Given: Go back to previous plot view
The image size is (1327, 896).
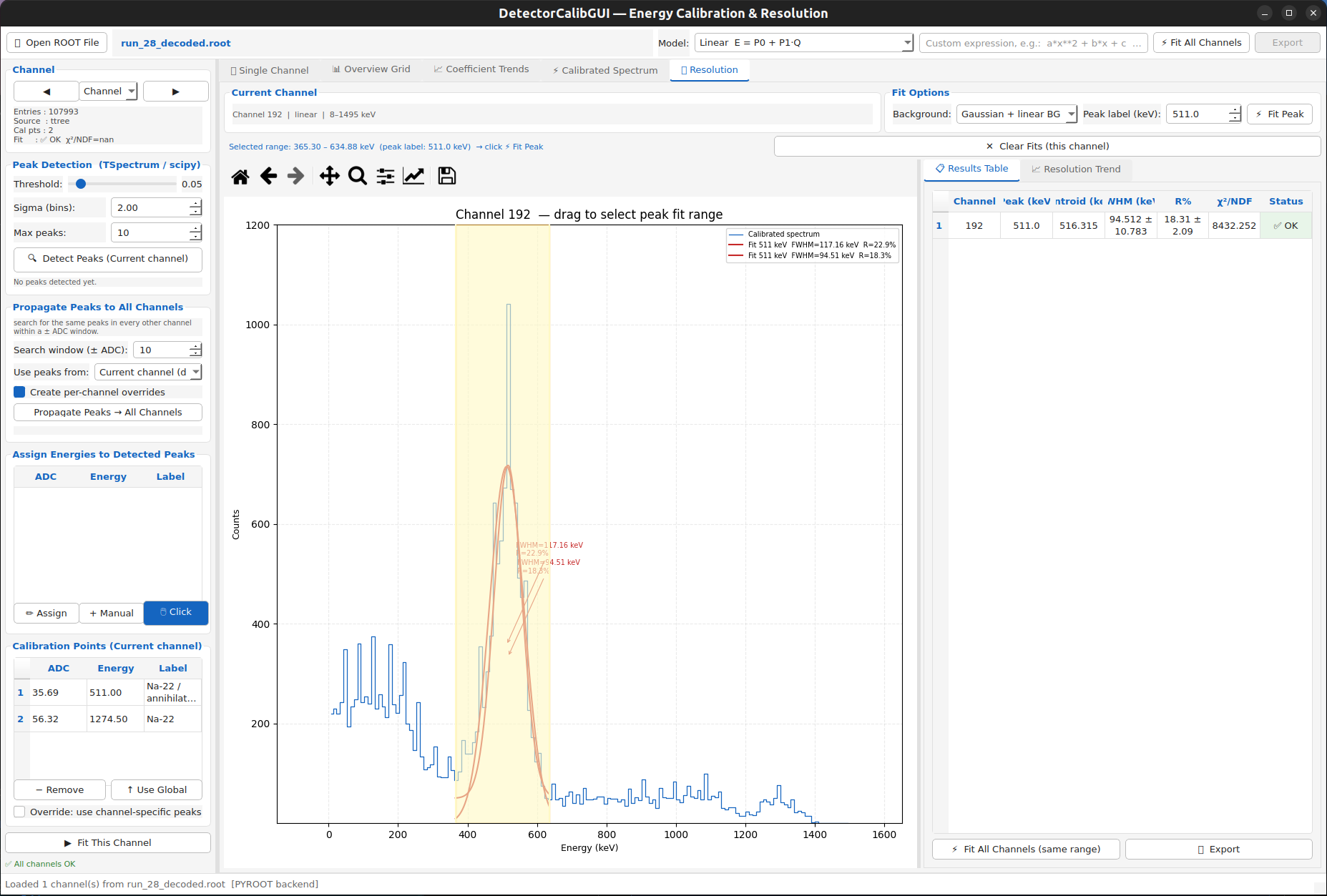Looking at the screenshot, I should (268, 176).
